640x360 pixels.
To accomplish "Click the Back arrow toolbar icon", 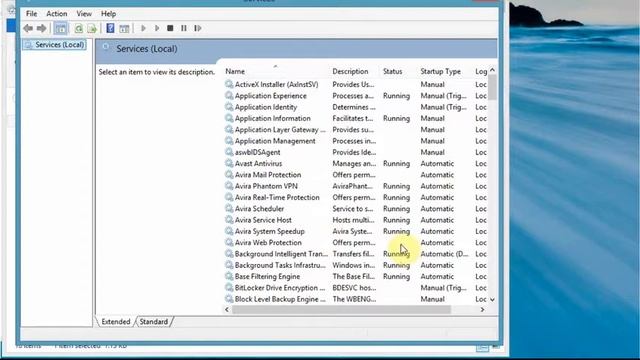I will 28,28.
